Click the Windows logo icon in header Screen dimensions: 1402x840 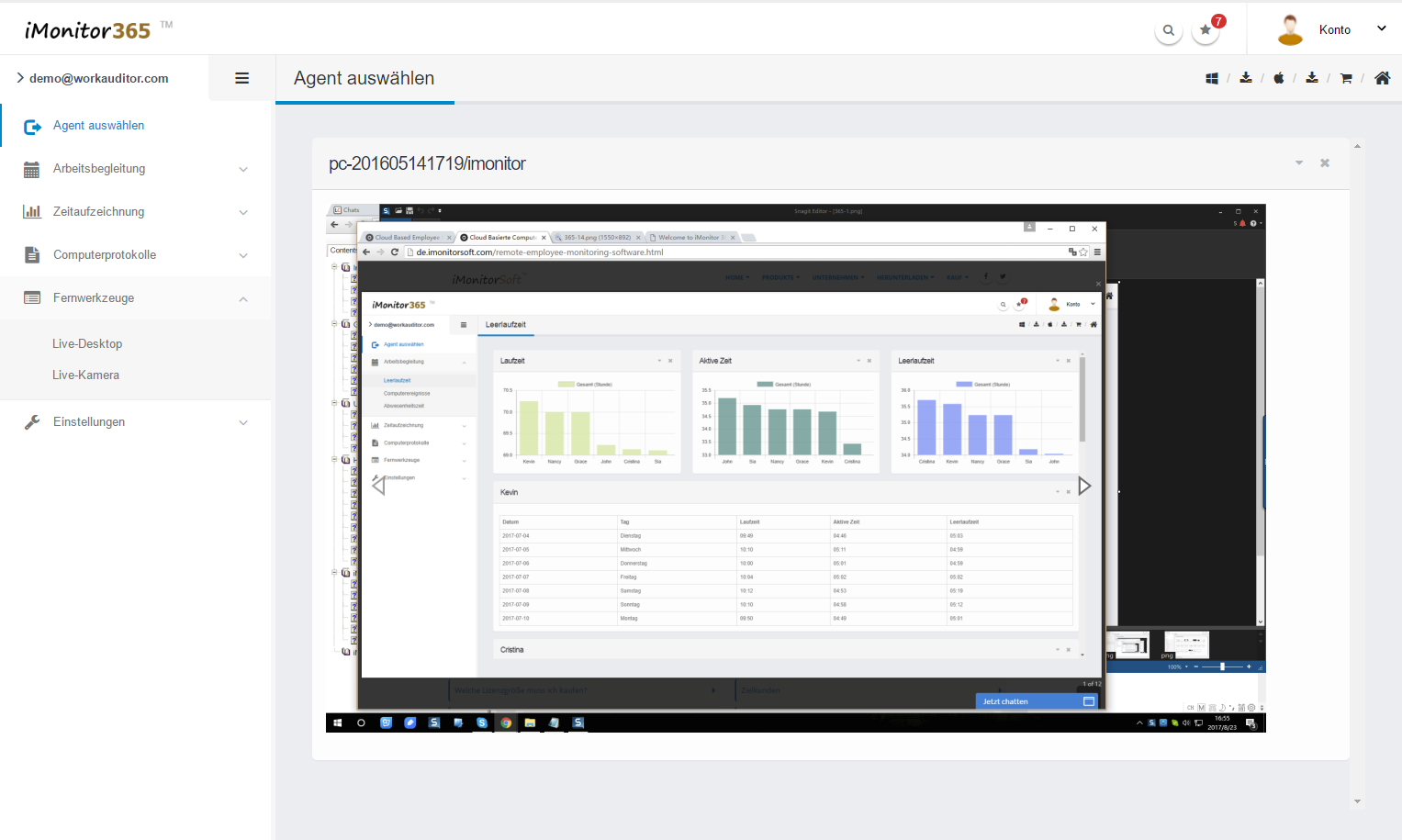1212,79
